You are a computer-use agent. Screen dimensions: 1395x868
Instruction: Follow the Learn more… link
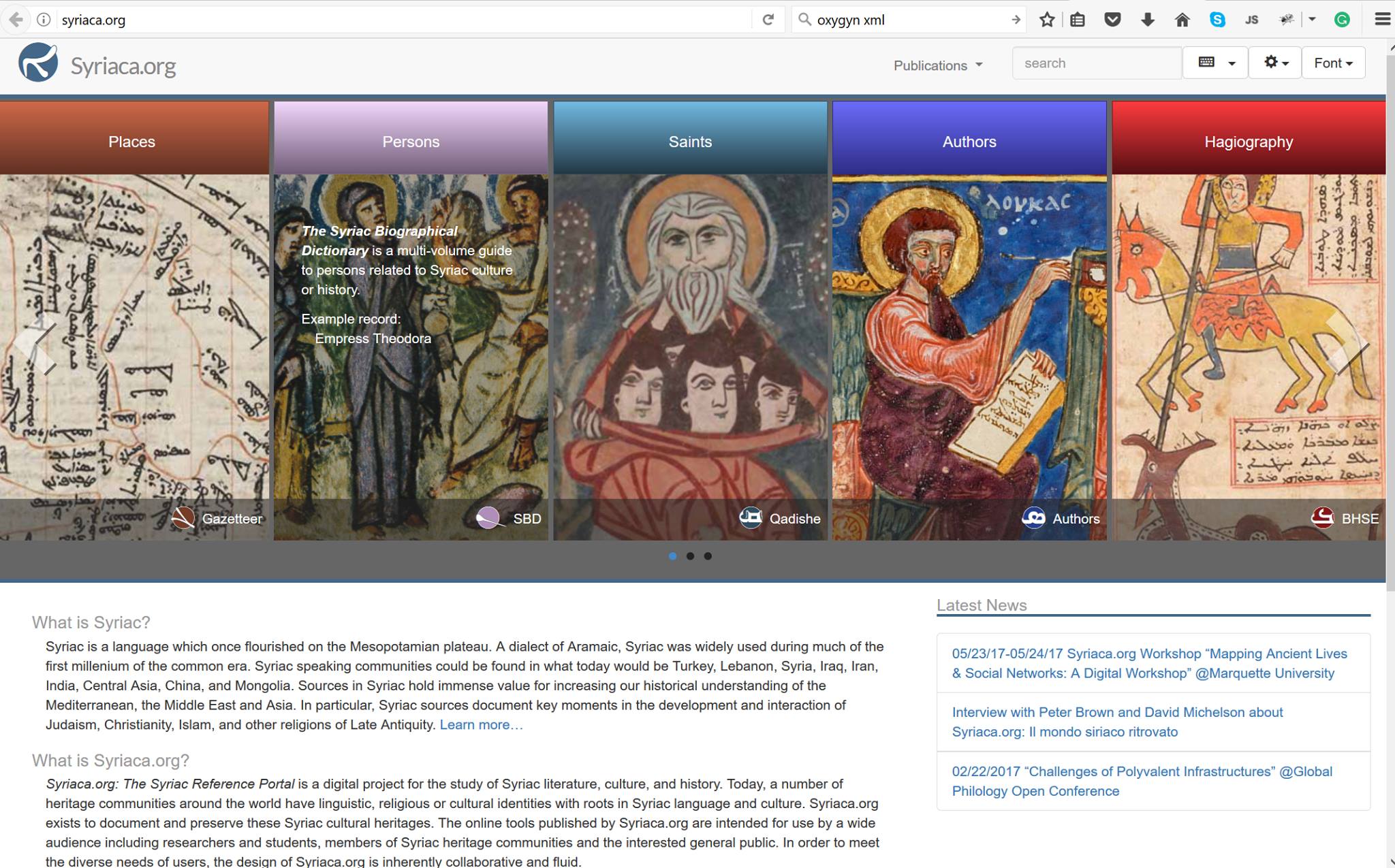click(481, 725)
